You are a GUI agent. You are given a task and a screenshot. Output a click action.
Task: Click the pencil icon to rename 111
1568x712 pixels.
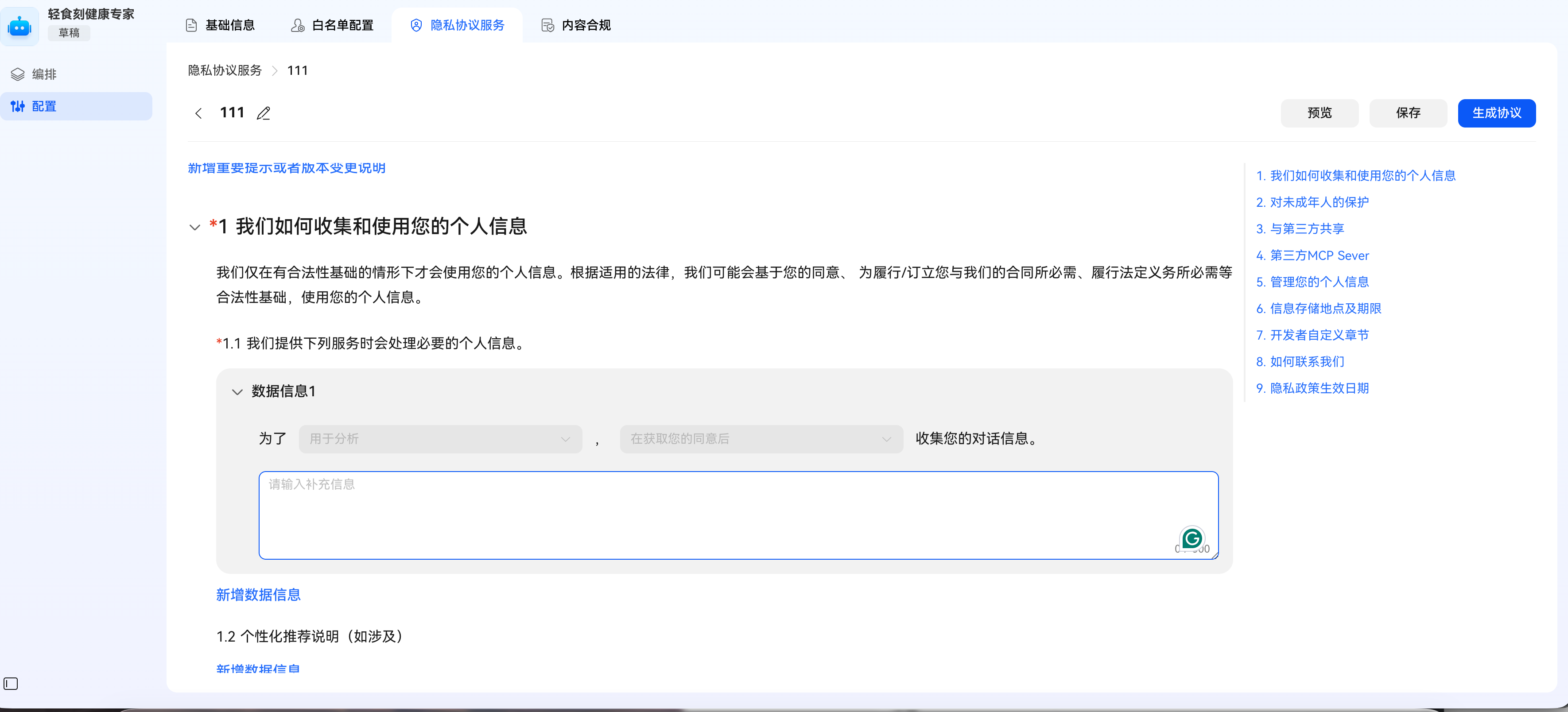[x=264, y=113]
